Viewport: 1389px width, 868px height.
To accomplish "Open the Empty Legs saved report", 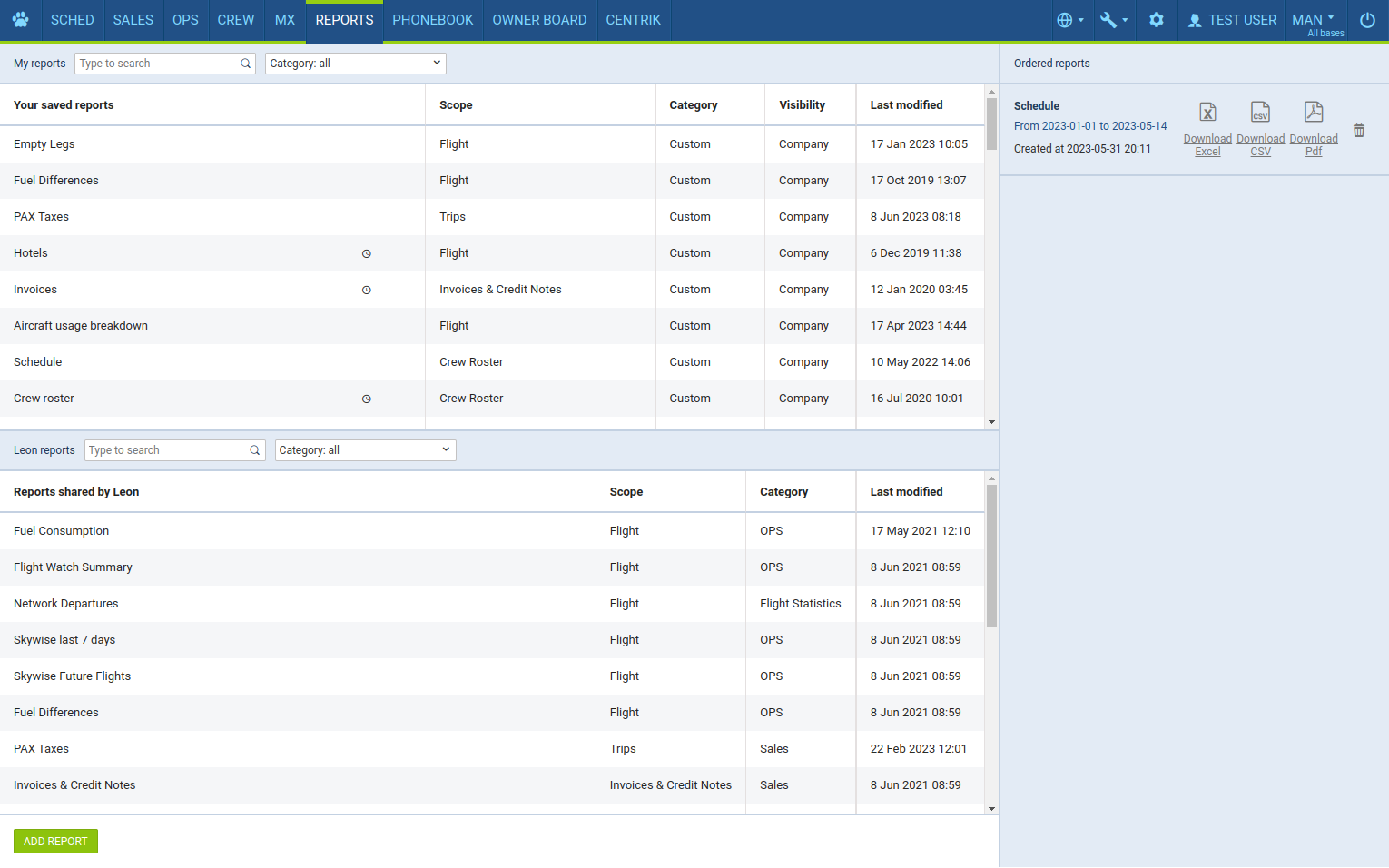I will coord(44,144).
